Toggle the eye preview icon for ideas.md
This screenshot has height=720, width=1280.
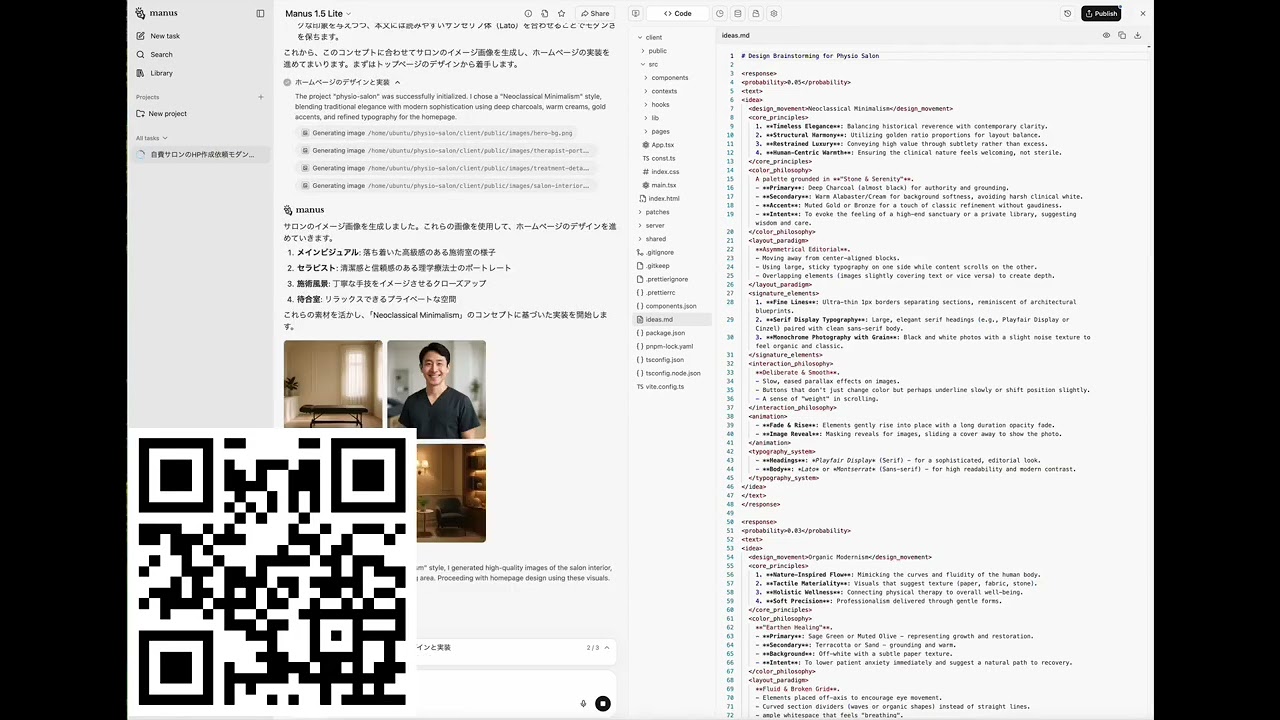pyautogui.click(x=1106, y=35)
